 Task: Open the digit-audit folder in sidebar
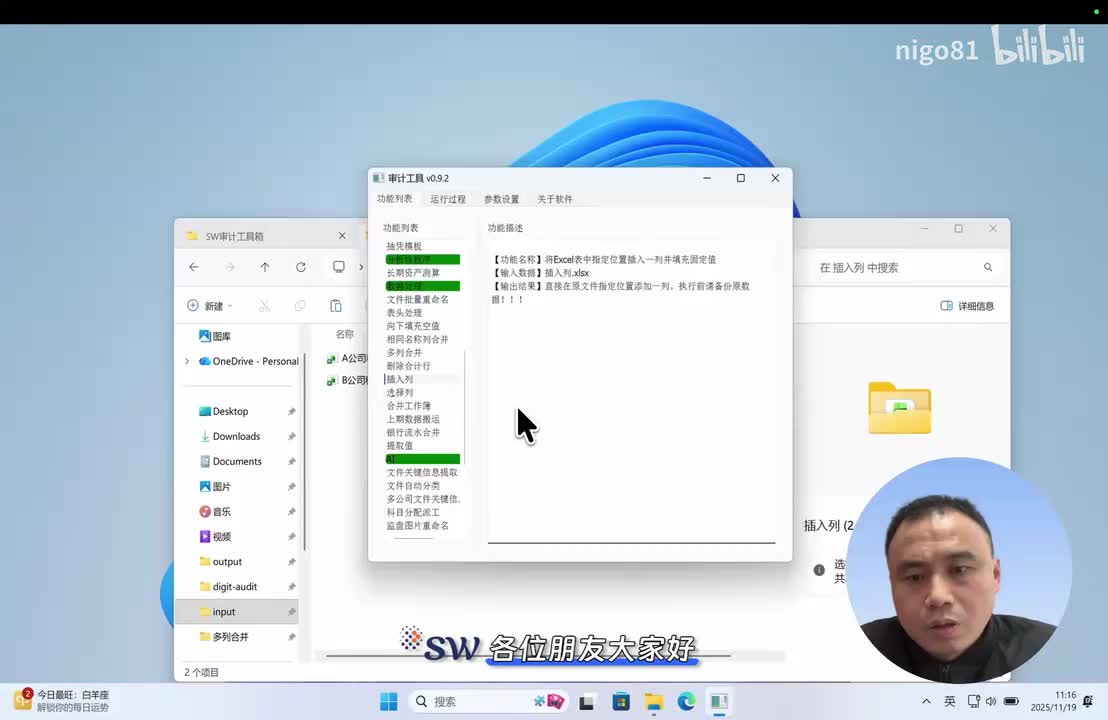point(228,586)
